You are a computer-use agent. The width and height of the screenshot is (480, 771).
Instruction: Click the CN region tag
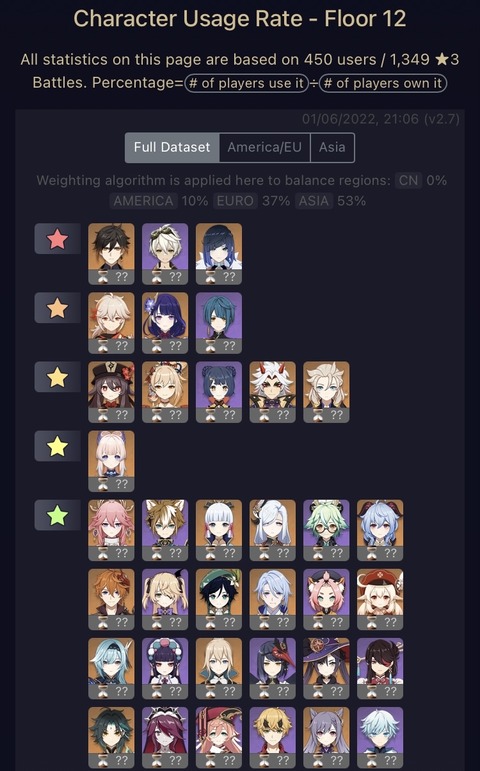click(409, 180)
